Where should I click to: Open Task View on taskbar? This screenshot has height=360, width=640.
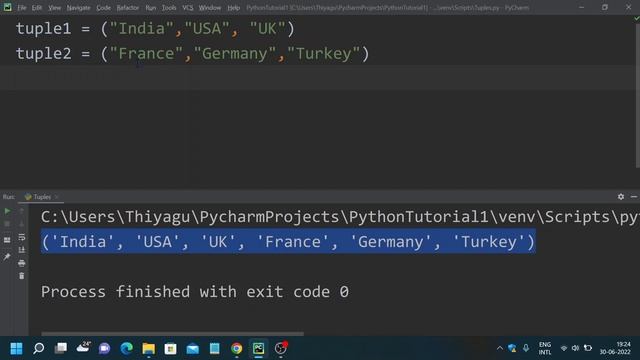61,349
